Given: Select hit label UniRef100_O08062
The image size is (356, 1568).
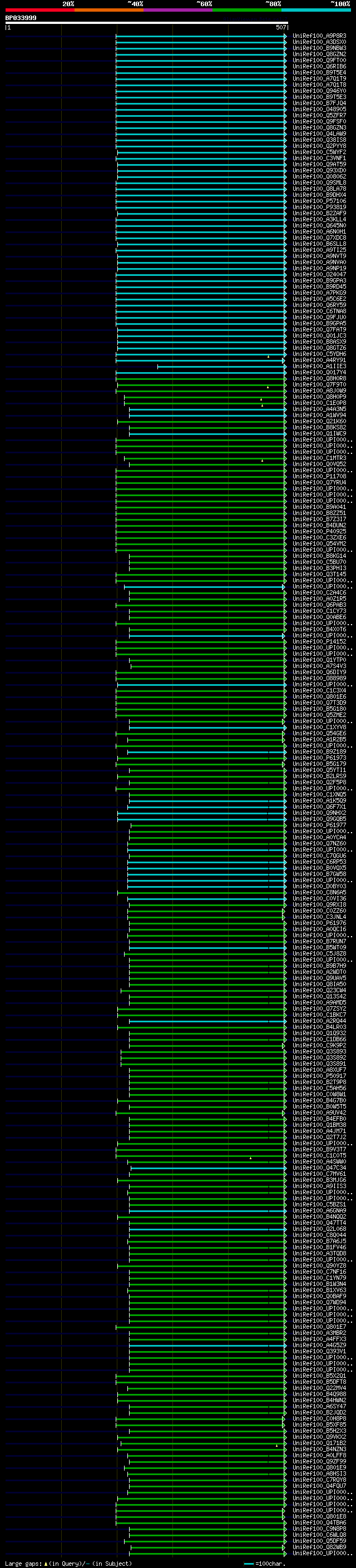Looking at the screenshot, I should pyautogui.click(x=319, y=176).
